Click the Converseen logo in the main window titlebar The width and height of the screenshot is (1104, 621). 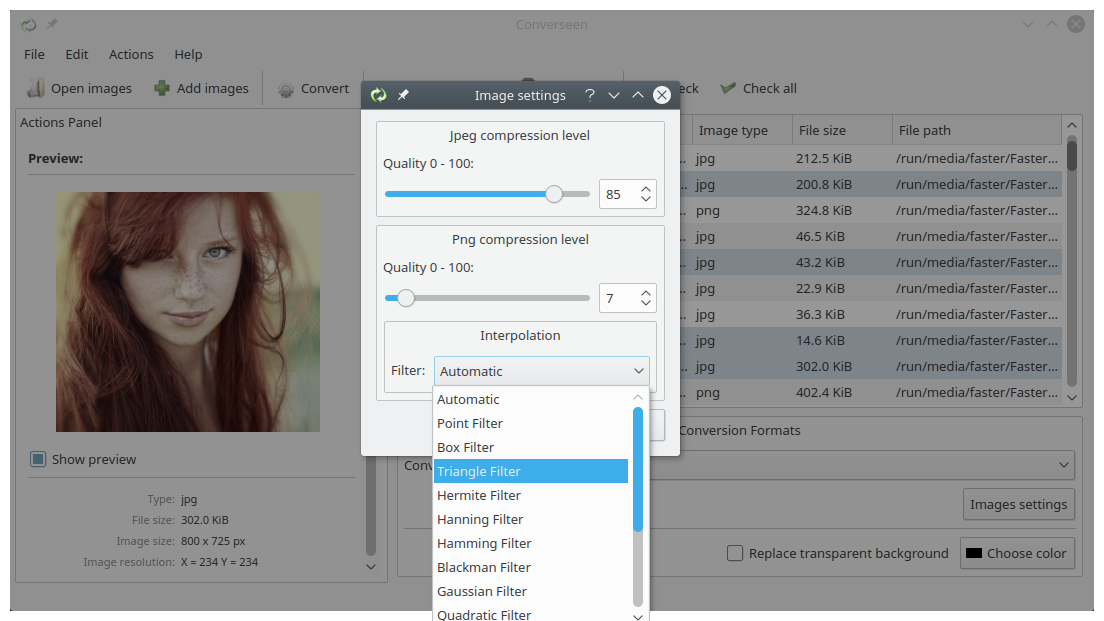29,24
